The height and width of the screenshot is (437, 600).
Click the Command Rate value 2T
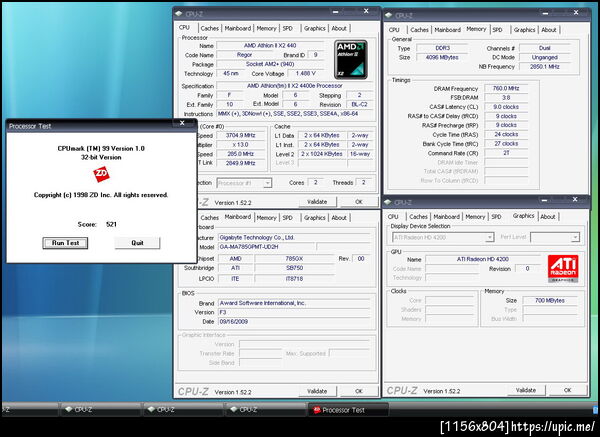point(506,153)
